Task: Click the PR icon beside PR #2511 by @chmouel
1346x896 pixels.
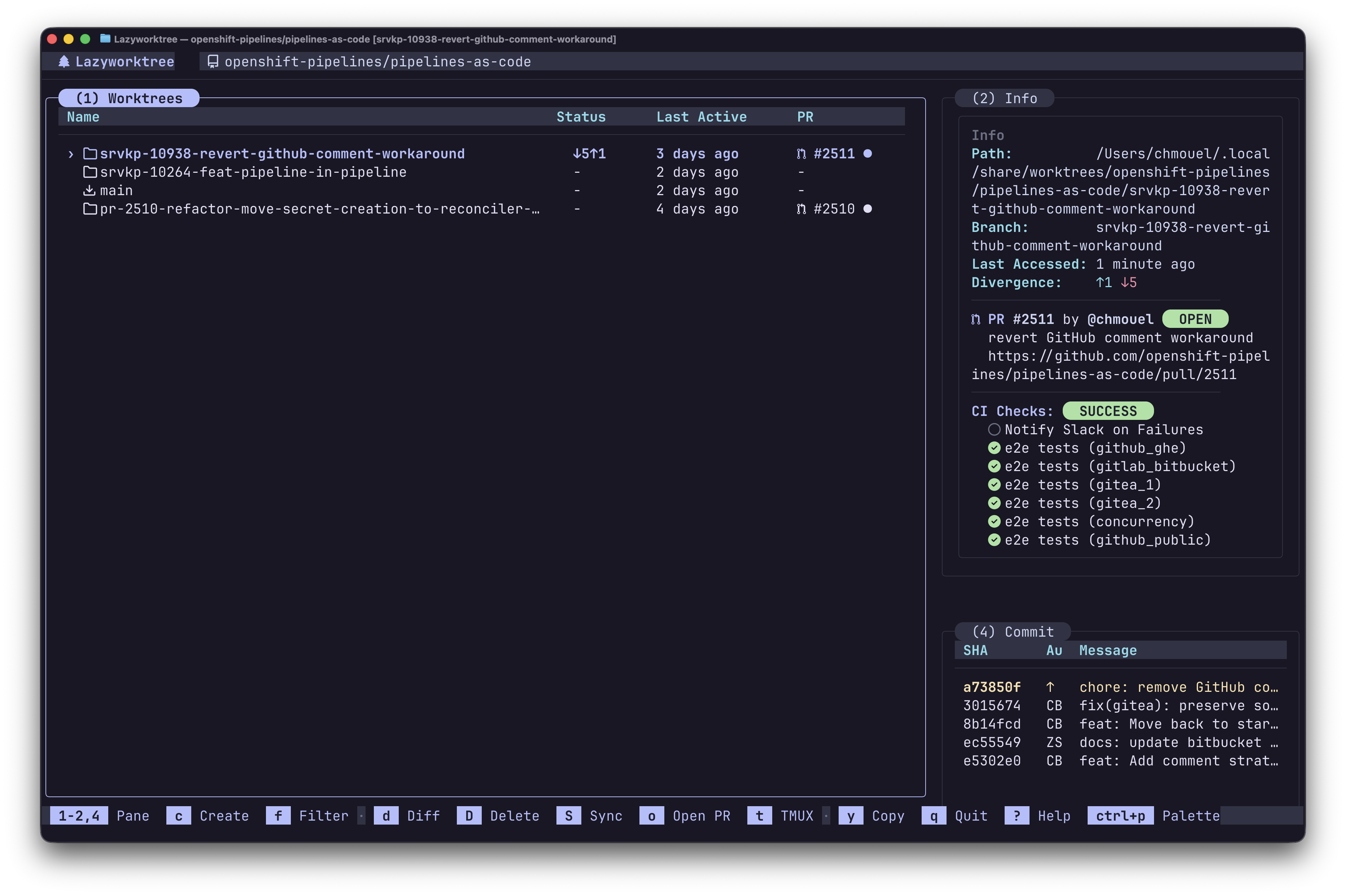Action: (x=976, y=319)
